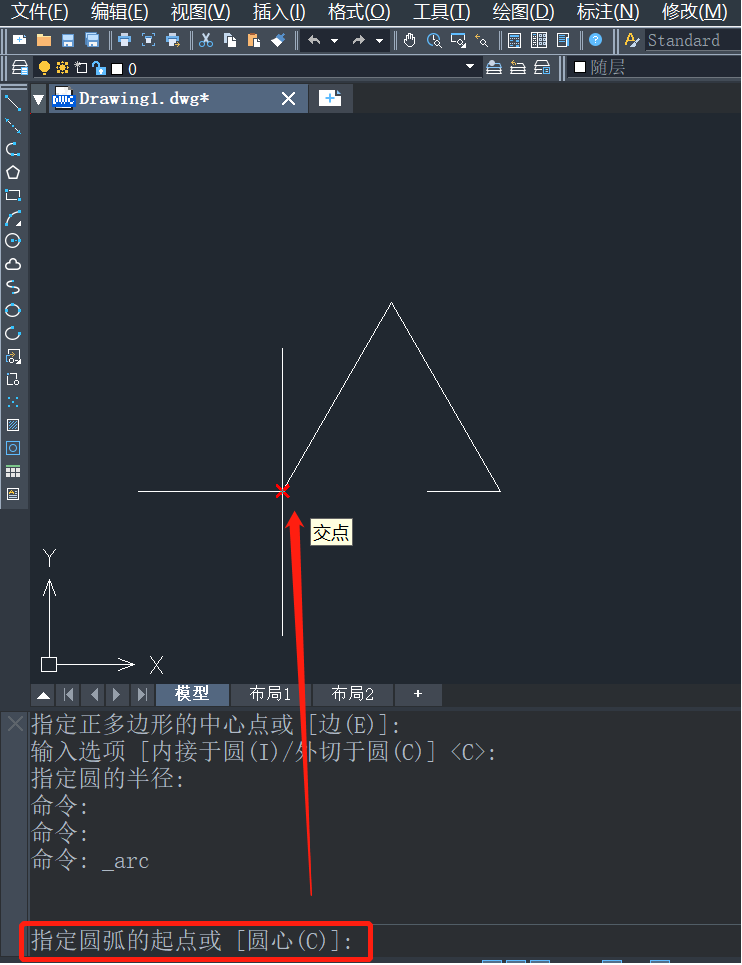The width and height of the screenshot is (742, 965).
Task: Switch to the 布局2 layout tab
Action: click(x=353, y=694)
